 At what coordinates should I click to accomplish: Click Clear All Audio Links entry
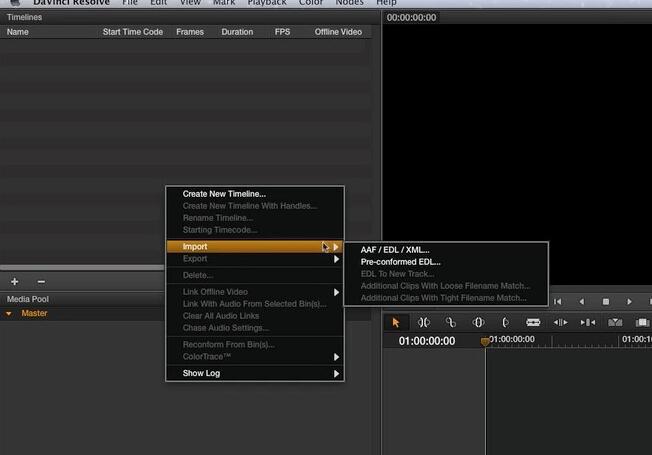coord(221,316)
